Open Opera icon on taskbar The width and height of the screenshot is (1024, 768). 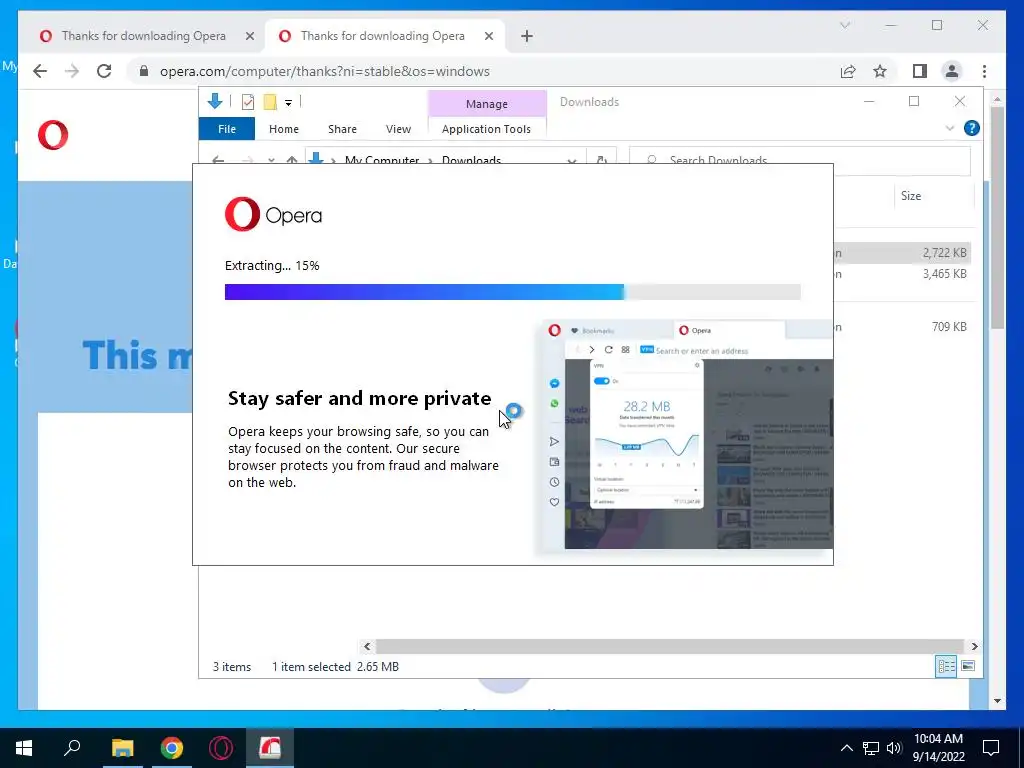(221, 748)
